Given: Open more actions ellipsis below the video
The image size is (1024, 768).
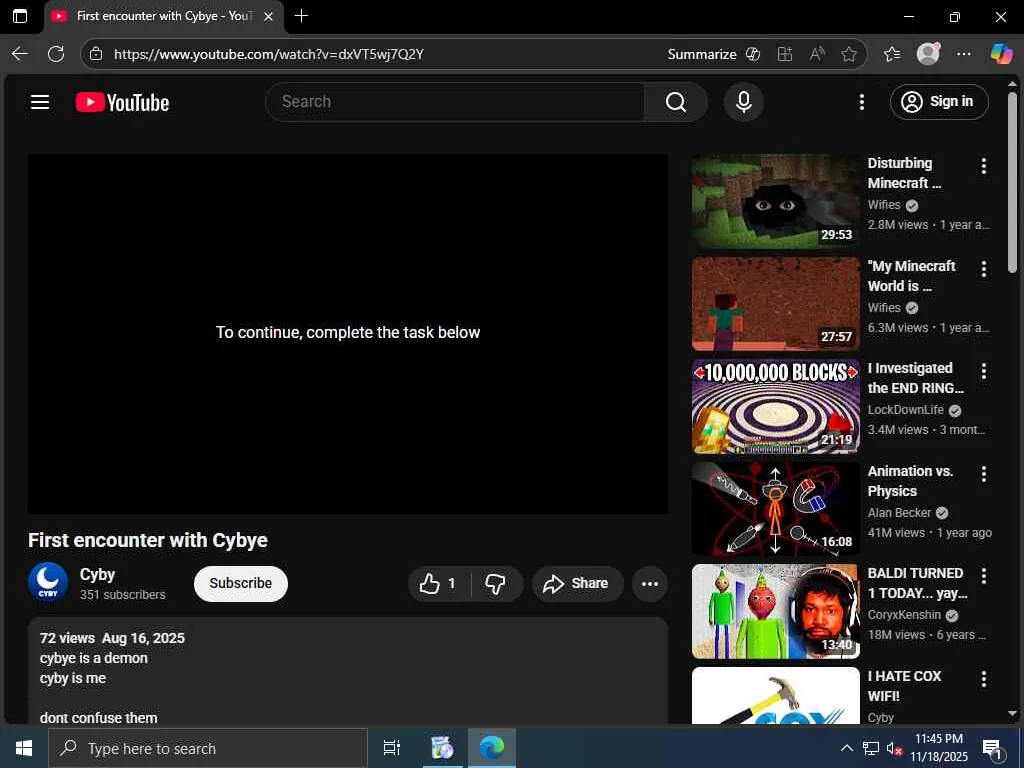Looking at the screenshot, I should pyautogui.click(x=650, y=583).
